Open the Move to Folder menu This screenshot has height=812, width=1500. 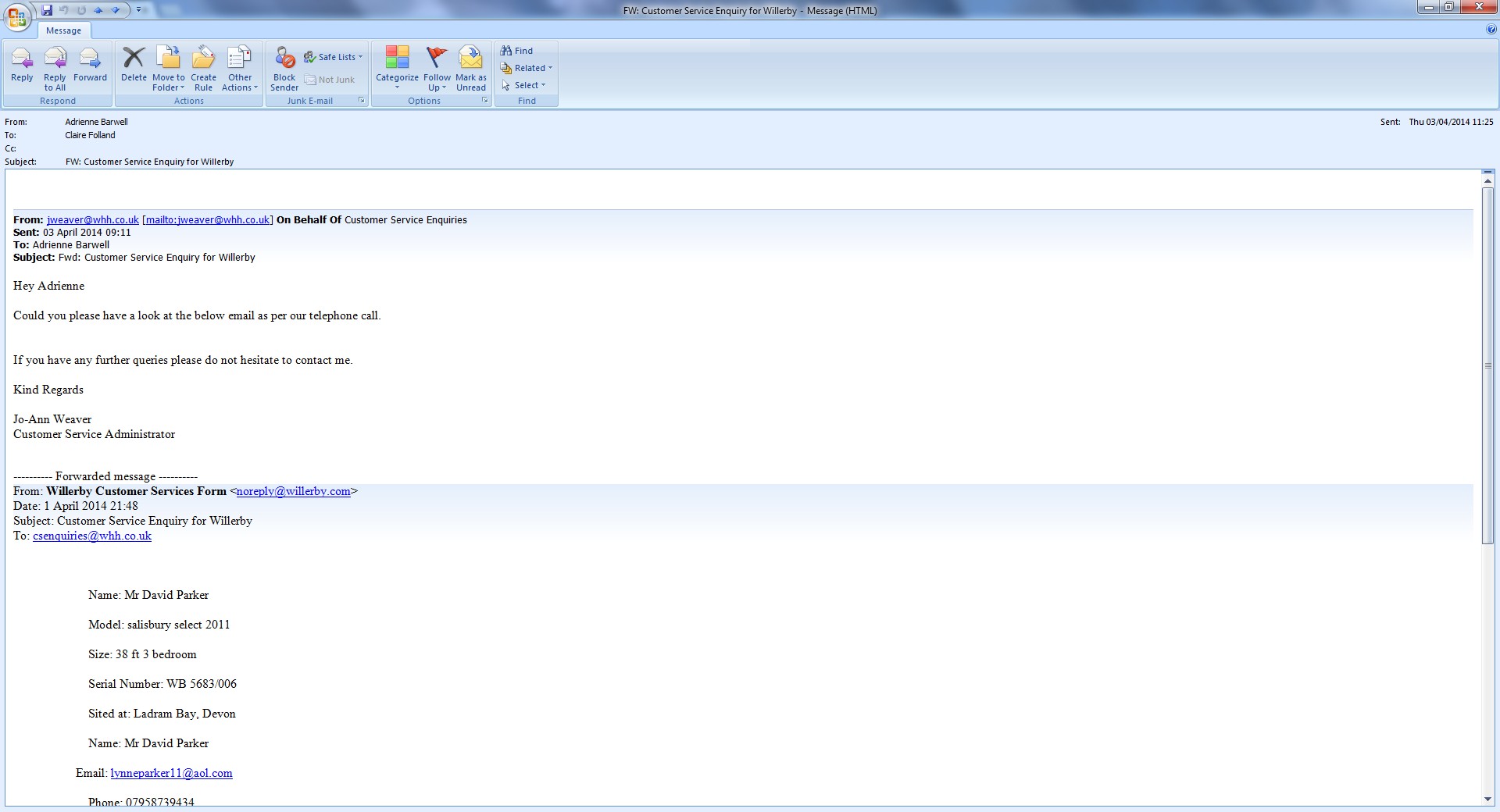tap(169, 68)
